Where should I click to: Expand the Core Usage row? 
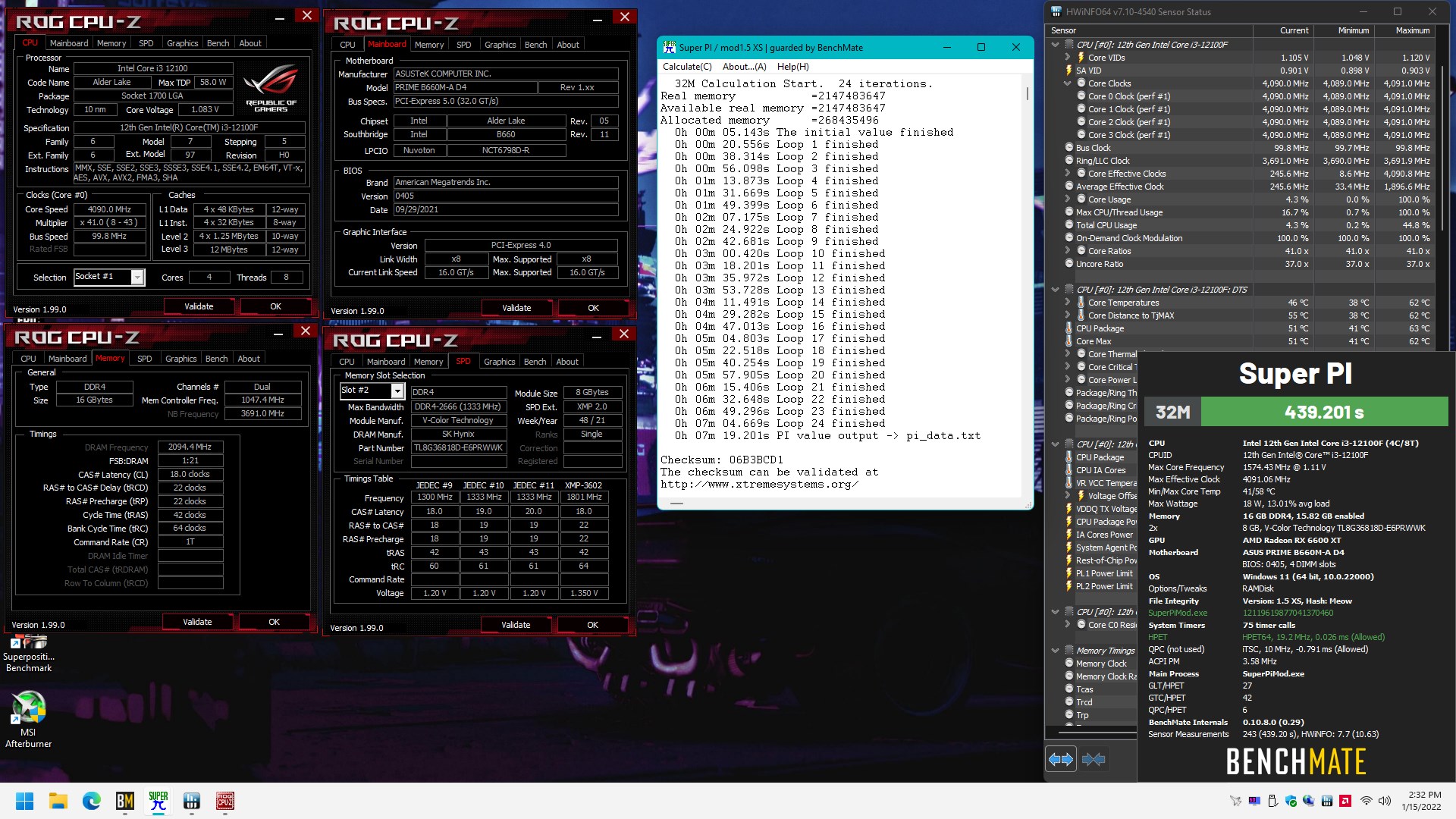tap(1067, 199)
